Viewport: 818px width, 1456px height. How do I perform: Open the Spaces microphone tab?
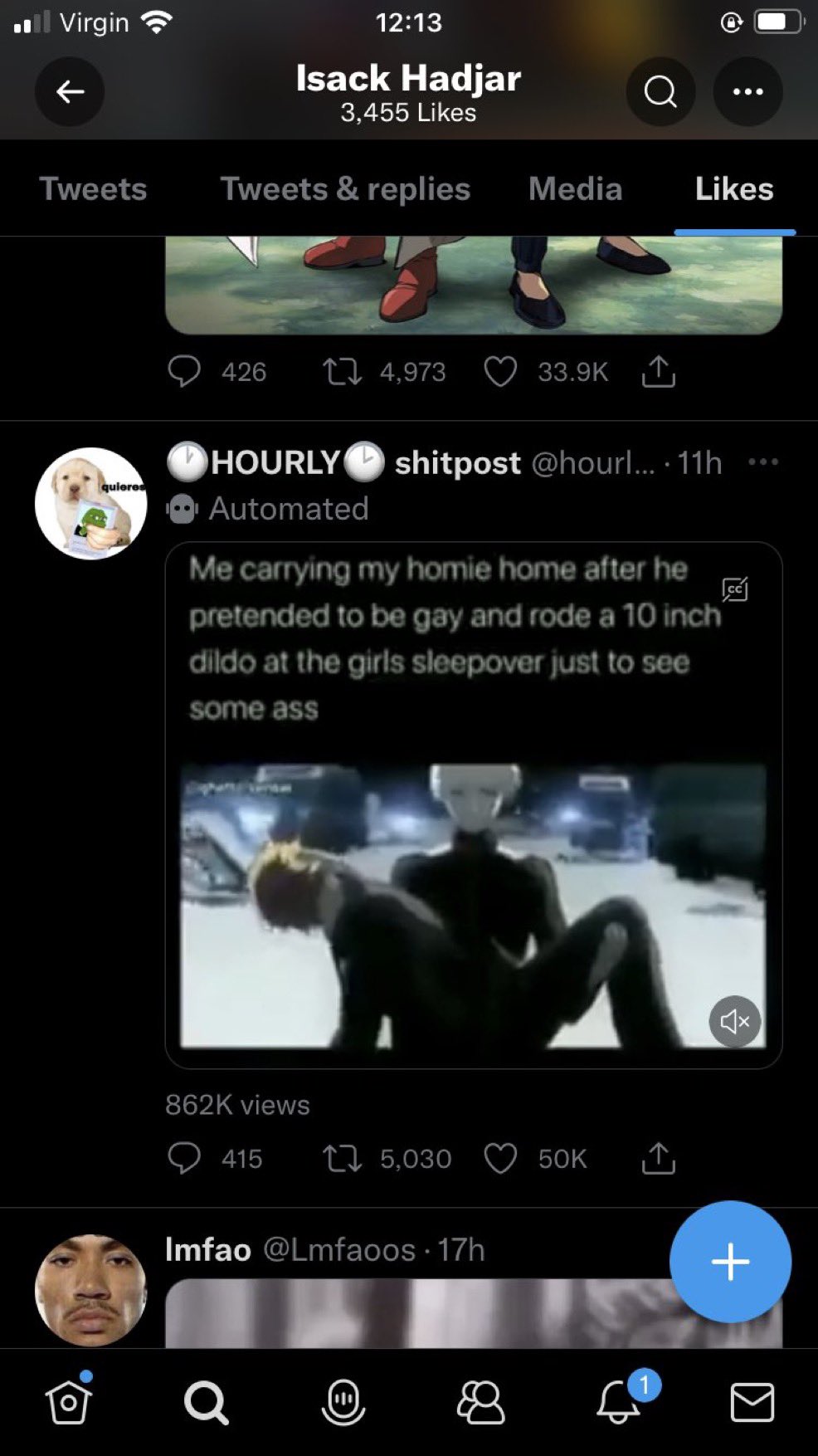coord(343,1402)
